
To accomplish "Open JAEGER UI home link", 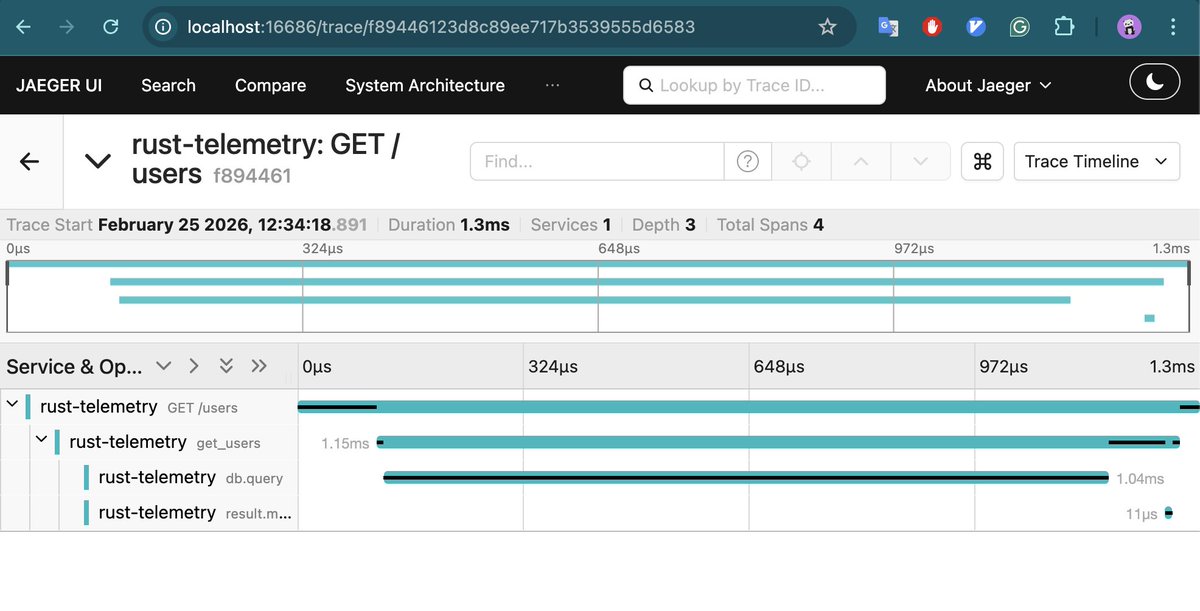I will pos(59,85).
